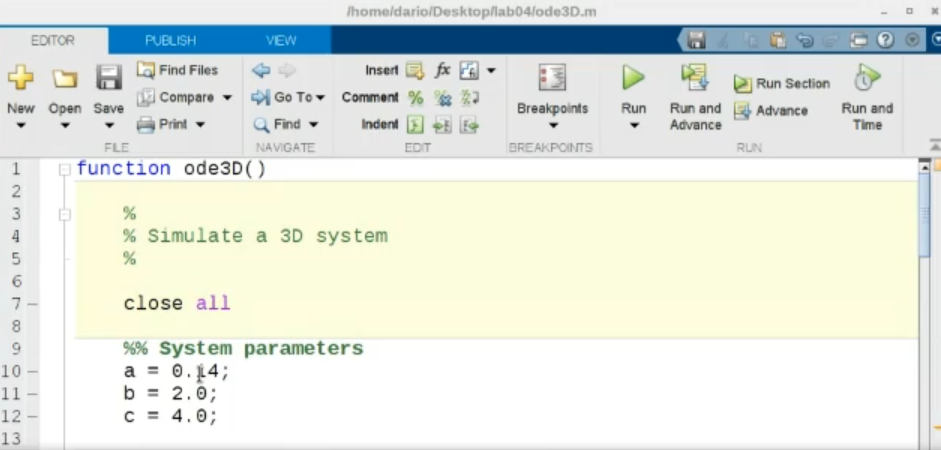
Task: Switch to the PUBLISH tab
Action: point(170,41)
